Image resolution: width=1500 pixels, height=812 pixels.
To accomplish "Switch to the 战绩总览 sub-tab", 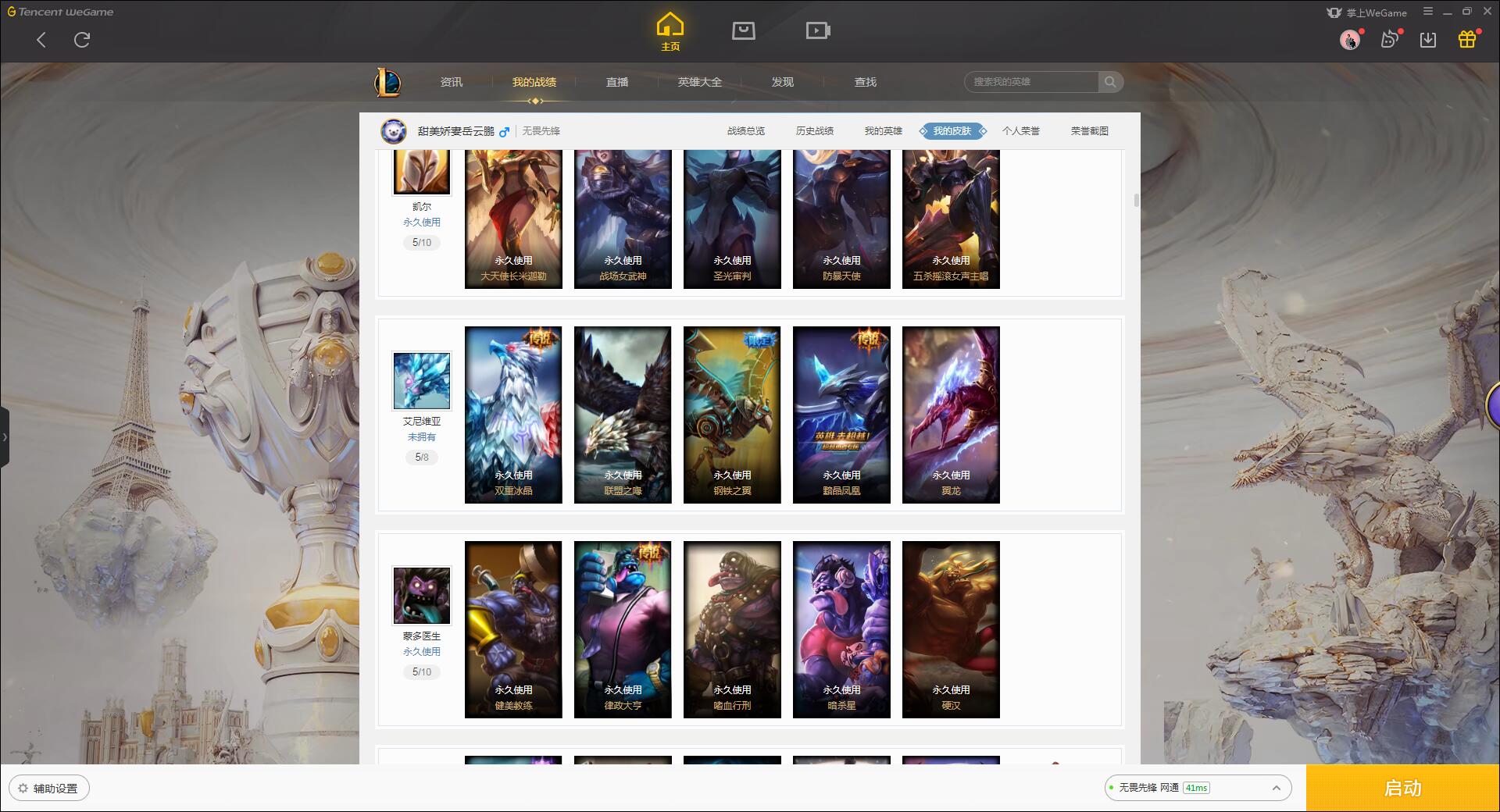I will coord(746,131).
